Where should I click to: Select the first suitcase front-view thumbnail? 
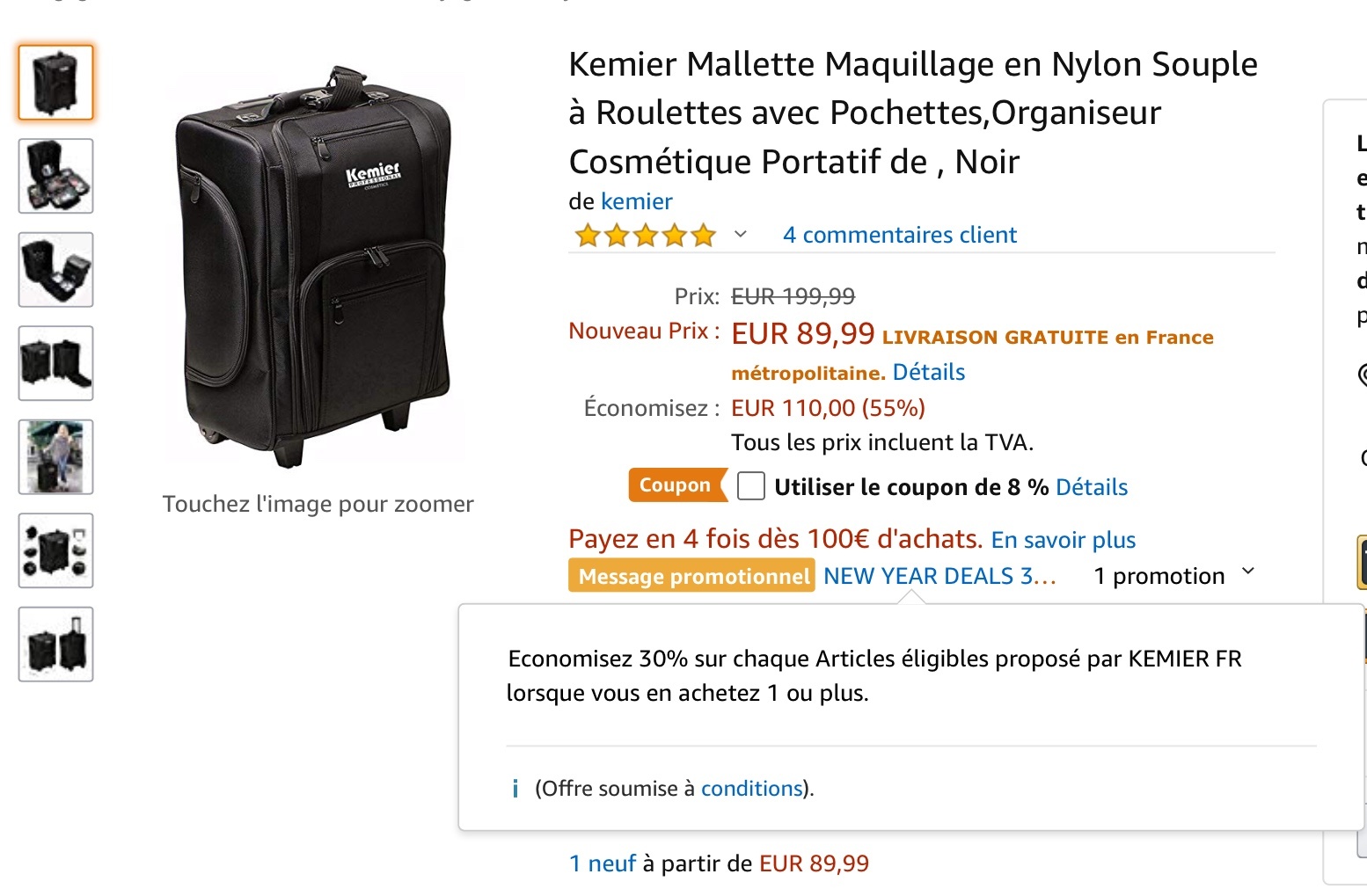point(55,83)
